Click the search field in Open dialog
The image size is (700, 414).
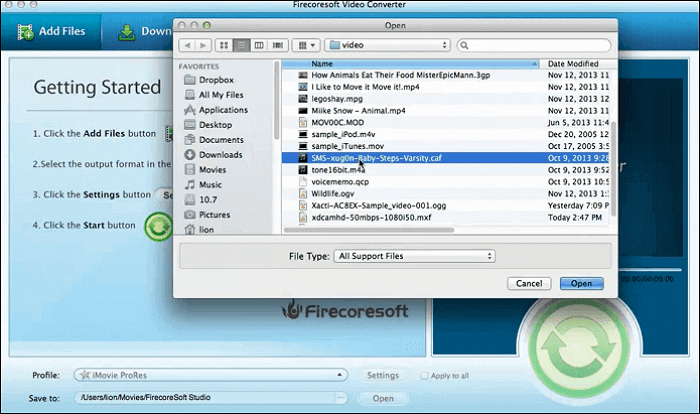[x=534, y=45]
